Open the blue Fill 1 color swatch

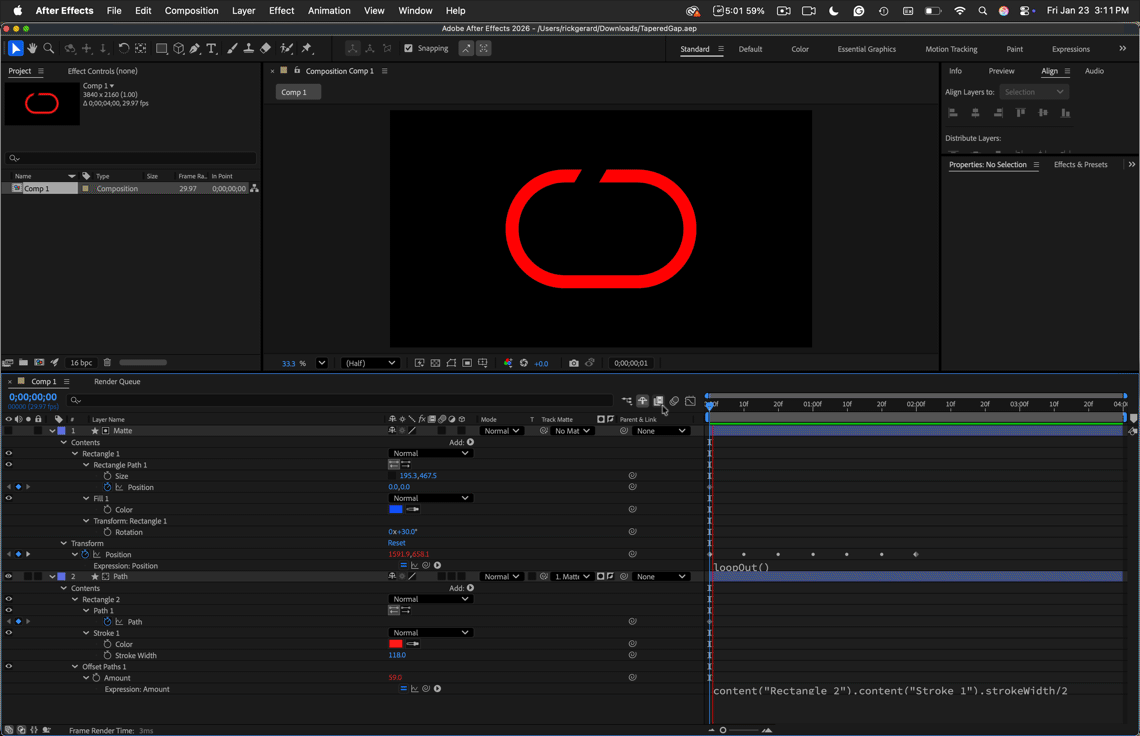[396, 509]
